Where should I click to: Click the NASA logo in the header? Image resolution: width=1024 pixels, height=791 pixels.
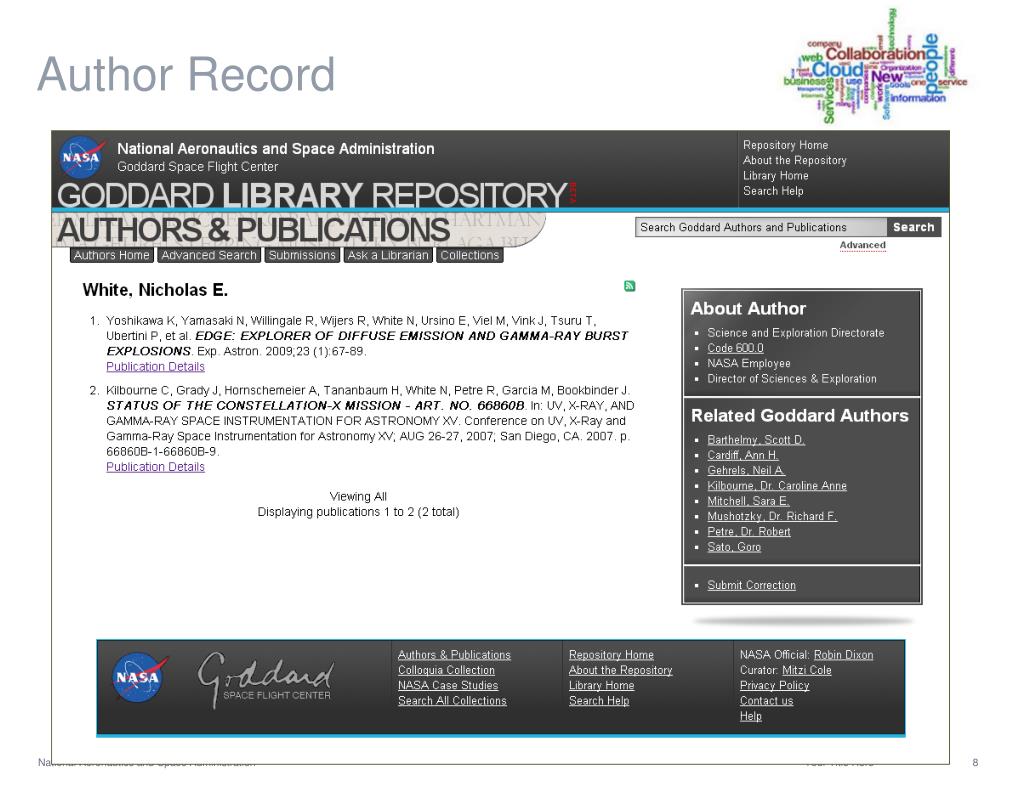click(x=82, y=157)
